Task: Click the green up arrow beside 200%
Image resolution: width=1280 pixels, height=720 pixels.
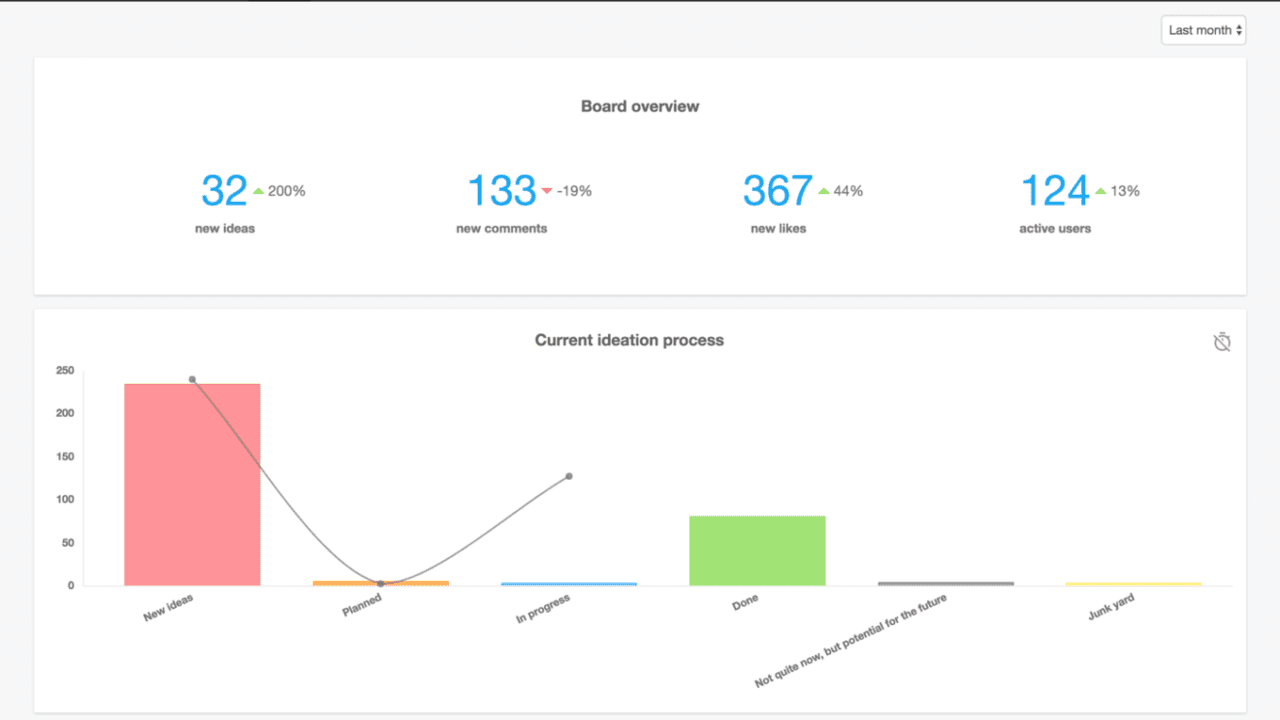Action: click(258, 191)
